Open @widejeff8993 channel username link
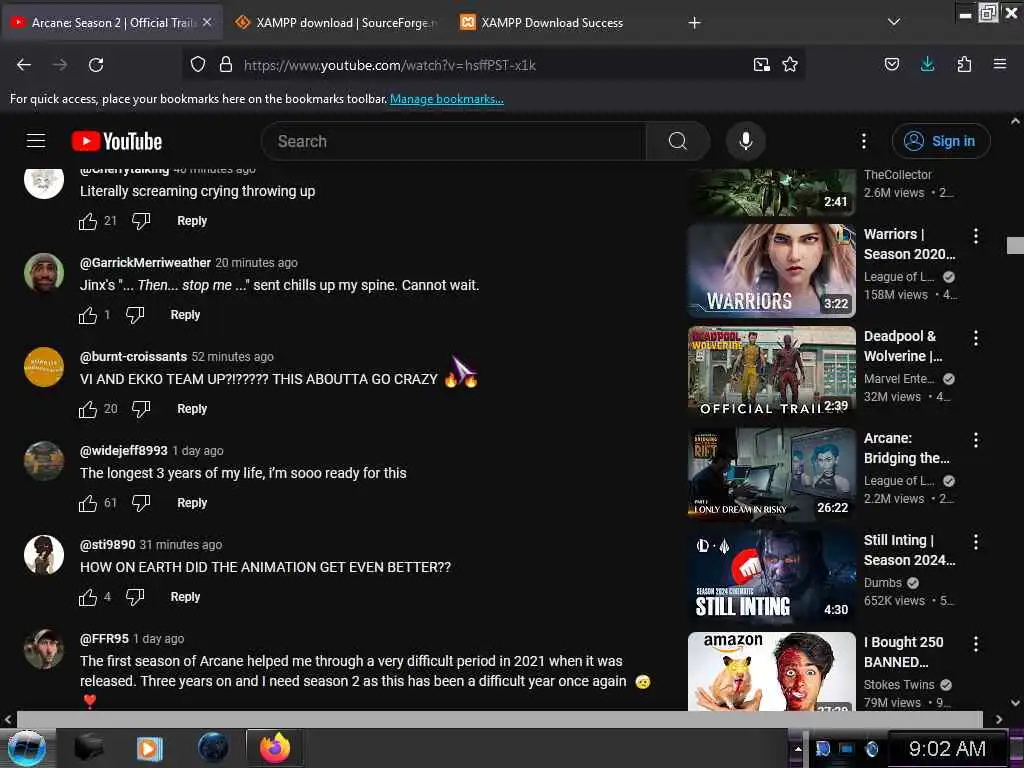1024x768 pixels. (123, 451)
